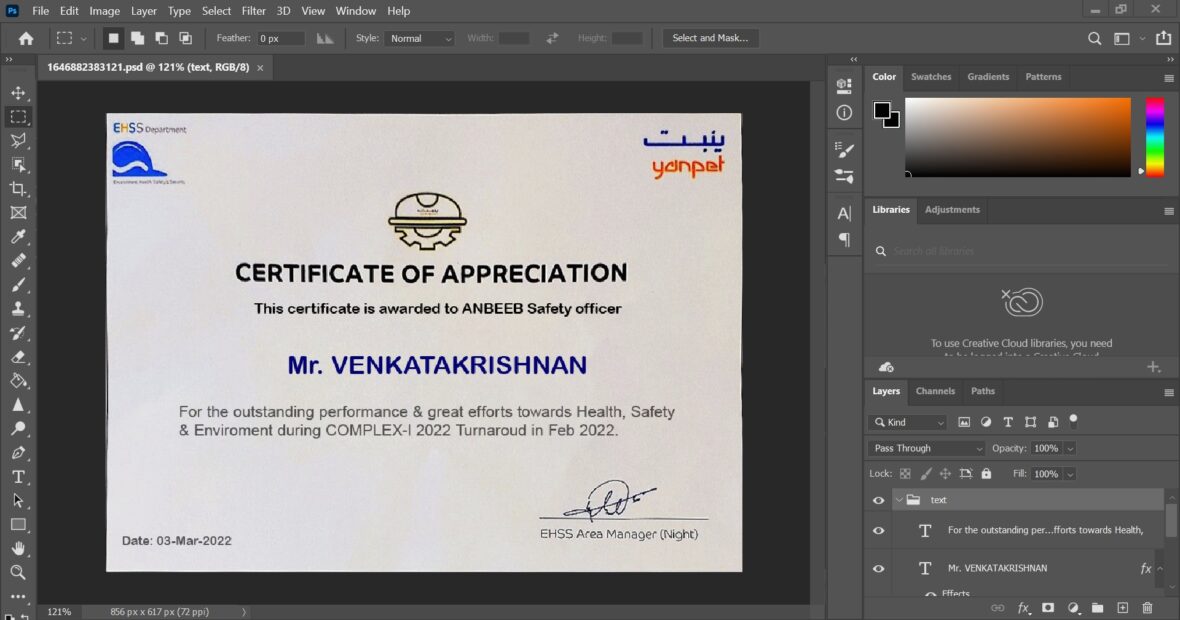Click the Select and Mask button
Viewport: 1180px width, 620px height.
710,38
